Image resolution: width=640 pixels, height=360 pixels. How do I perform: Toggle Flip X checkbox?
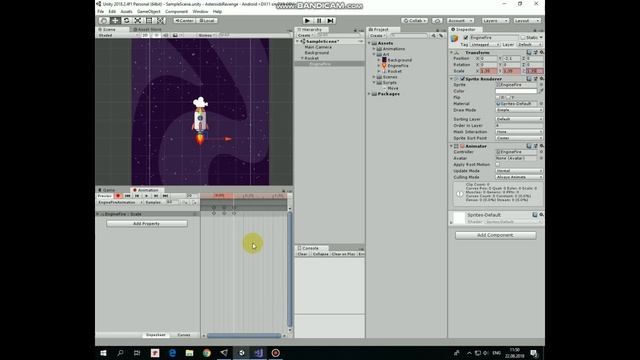click(498, 98)
